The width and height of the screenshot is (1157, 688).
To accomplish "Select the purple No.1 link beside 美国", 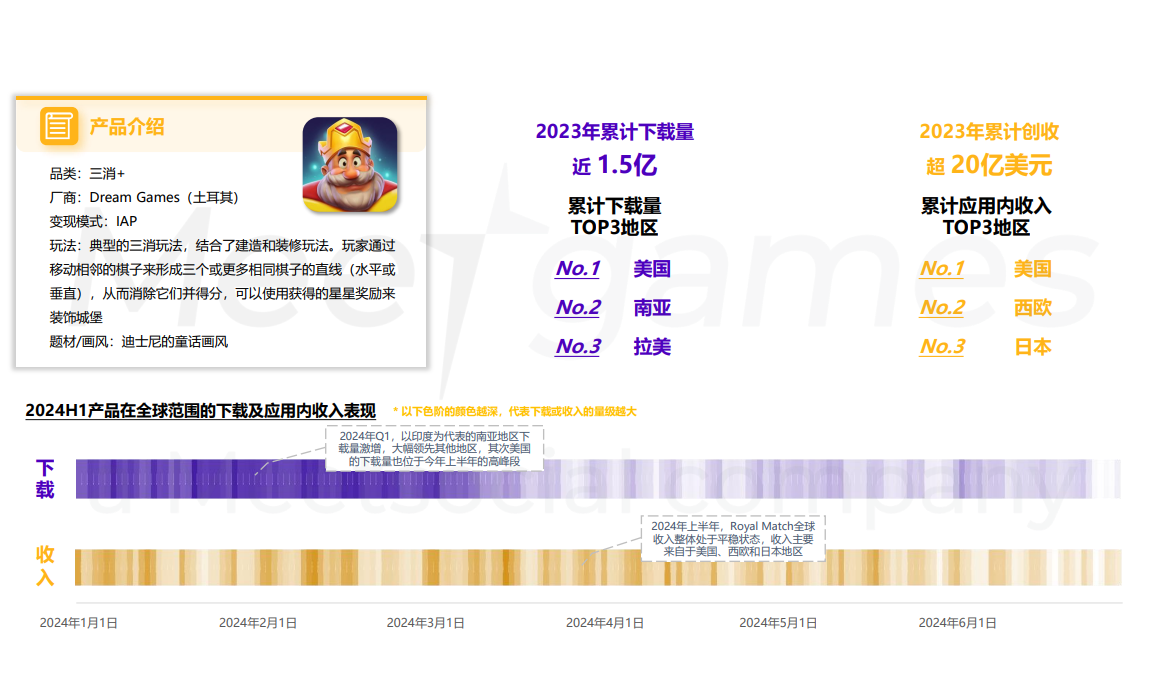I will pos(578,269).
